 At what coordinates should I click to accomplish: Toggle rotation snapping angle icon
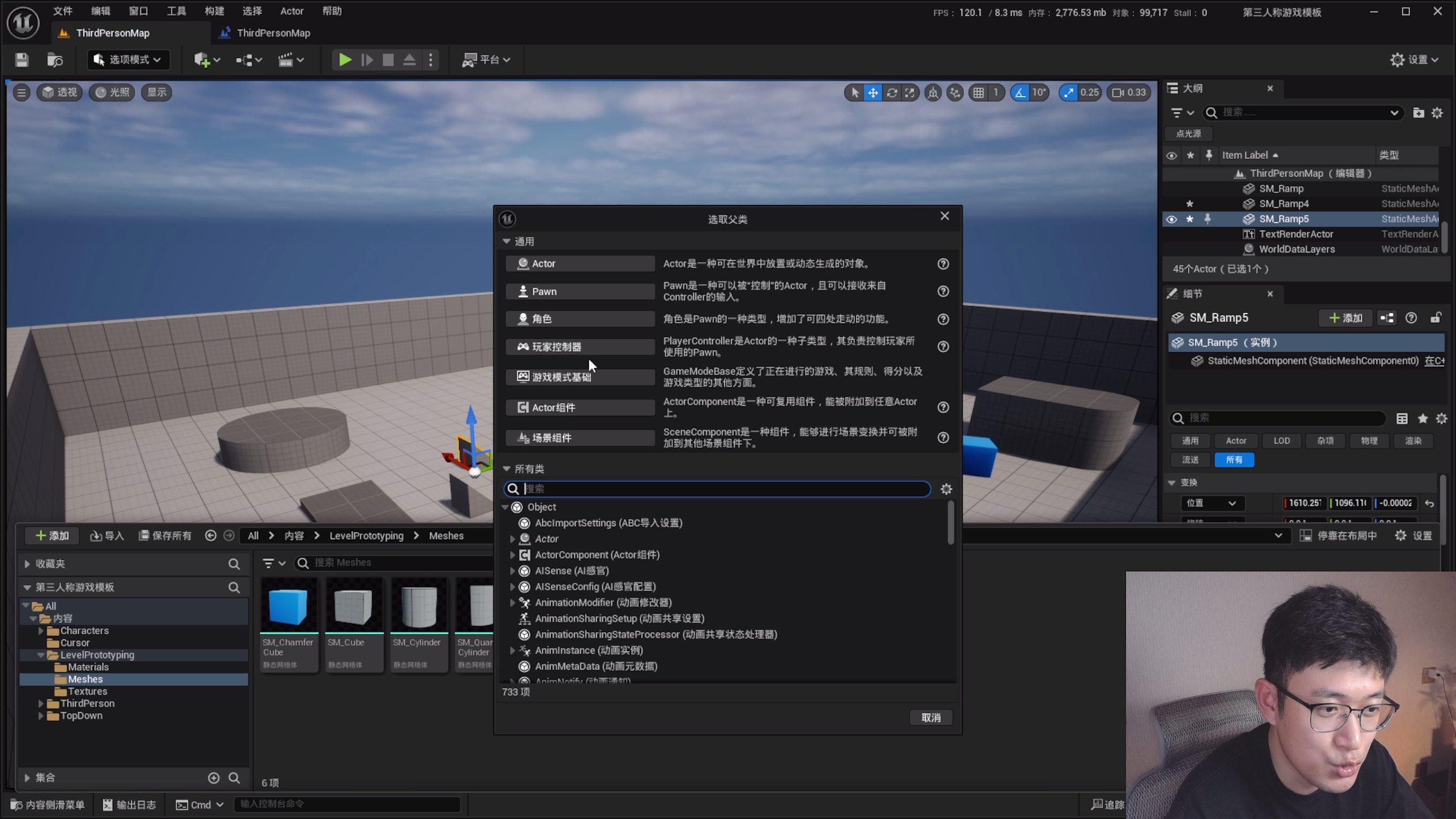pos(1020,93)
